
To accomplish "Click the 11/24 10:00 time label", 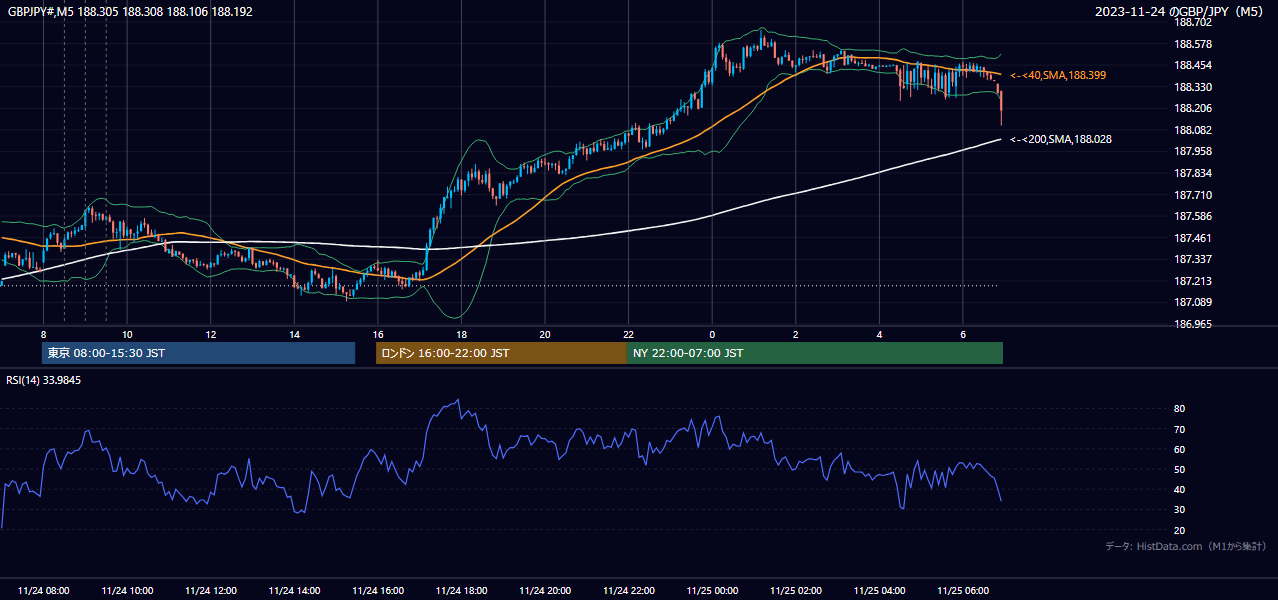I will [127, 590].
